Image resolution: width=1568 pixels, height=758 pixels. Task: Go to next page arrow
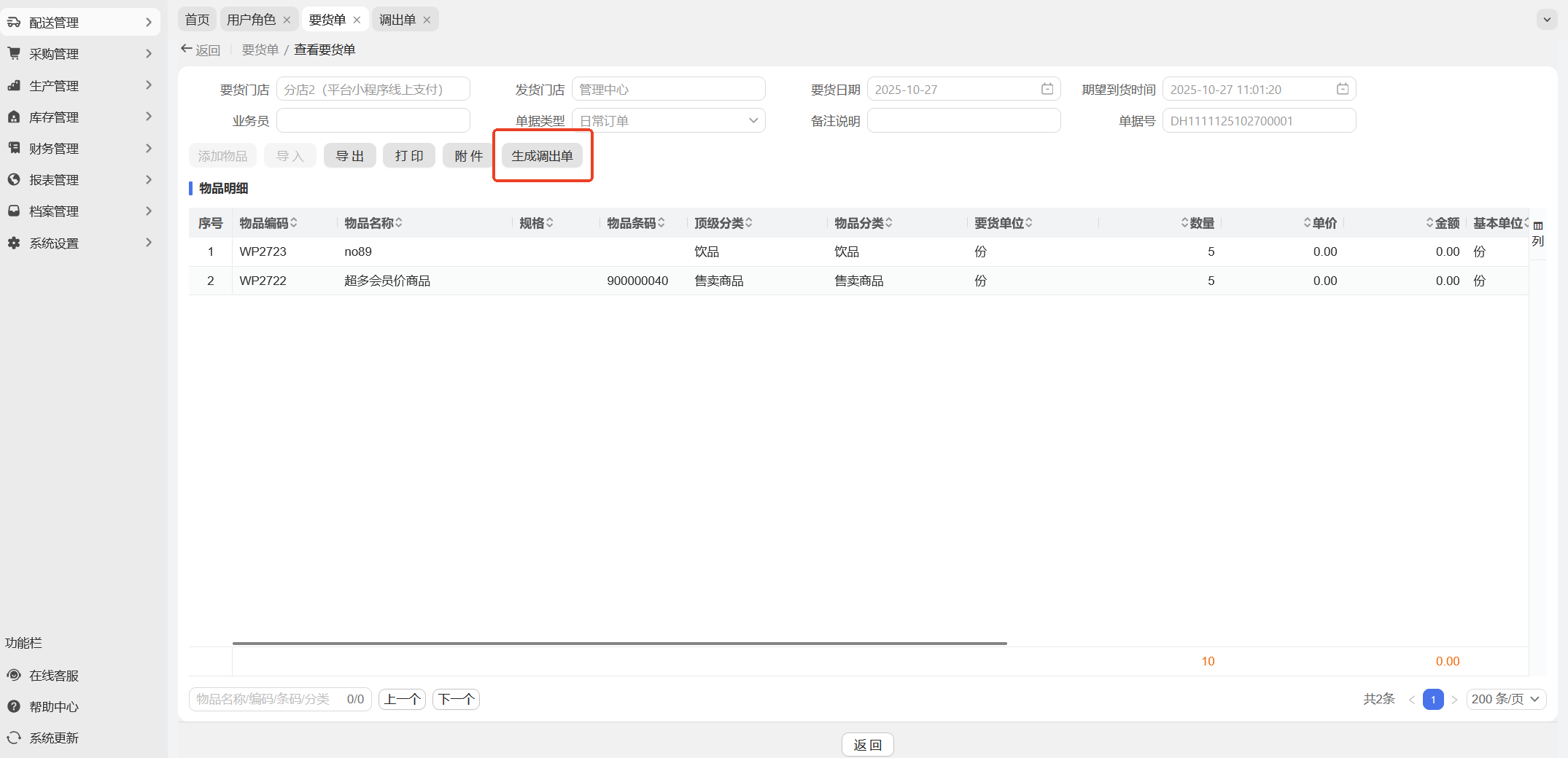tap(1454, 700)
